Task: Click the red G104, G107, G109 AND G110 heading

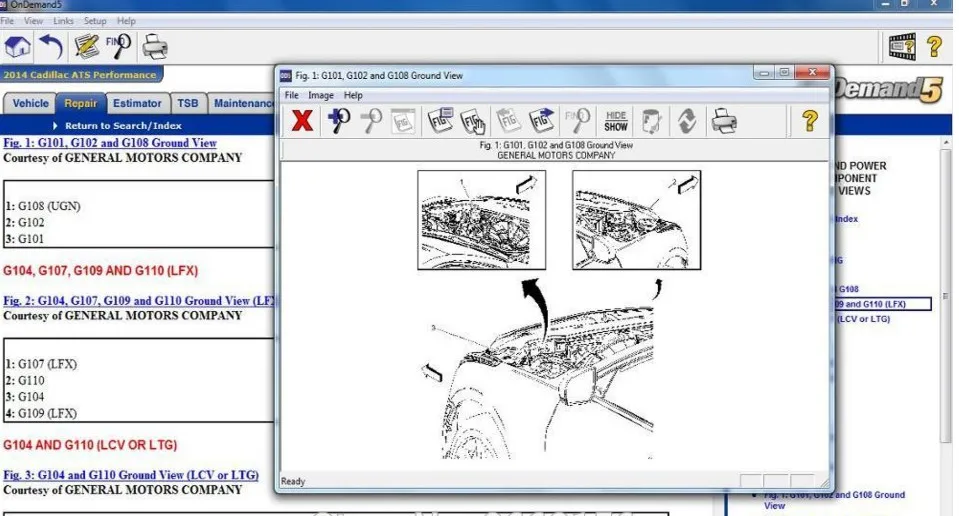Action: coord(100,271)
